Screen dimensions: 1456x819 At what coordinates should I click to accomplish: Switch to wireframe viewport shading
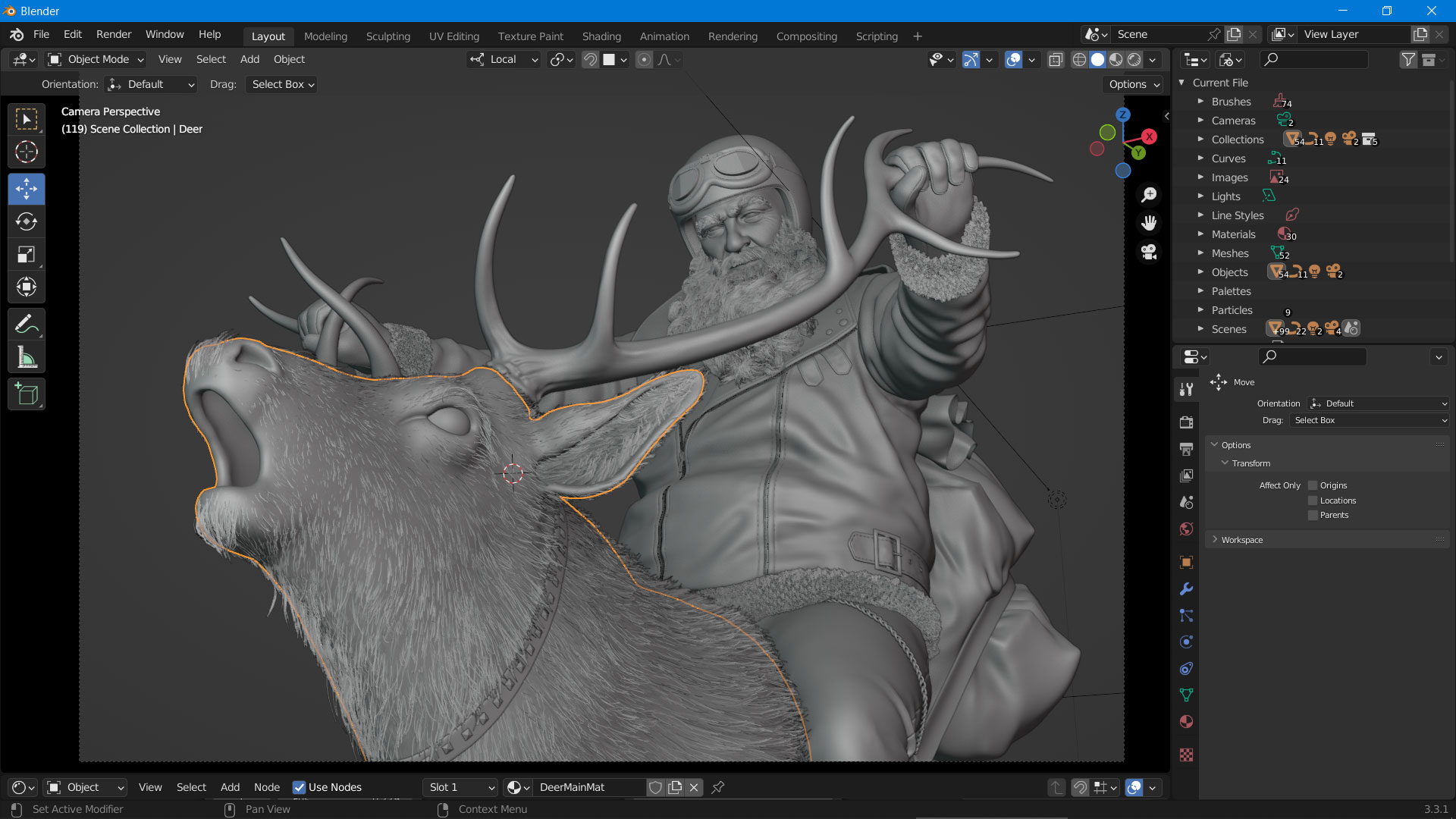[x=1079, y=60]
